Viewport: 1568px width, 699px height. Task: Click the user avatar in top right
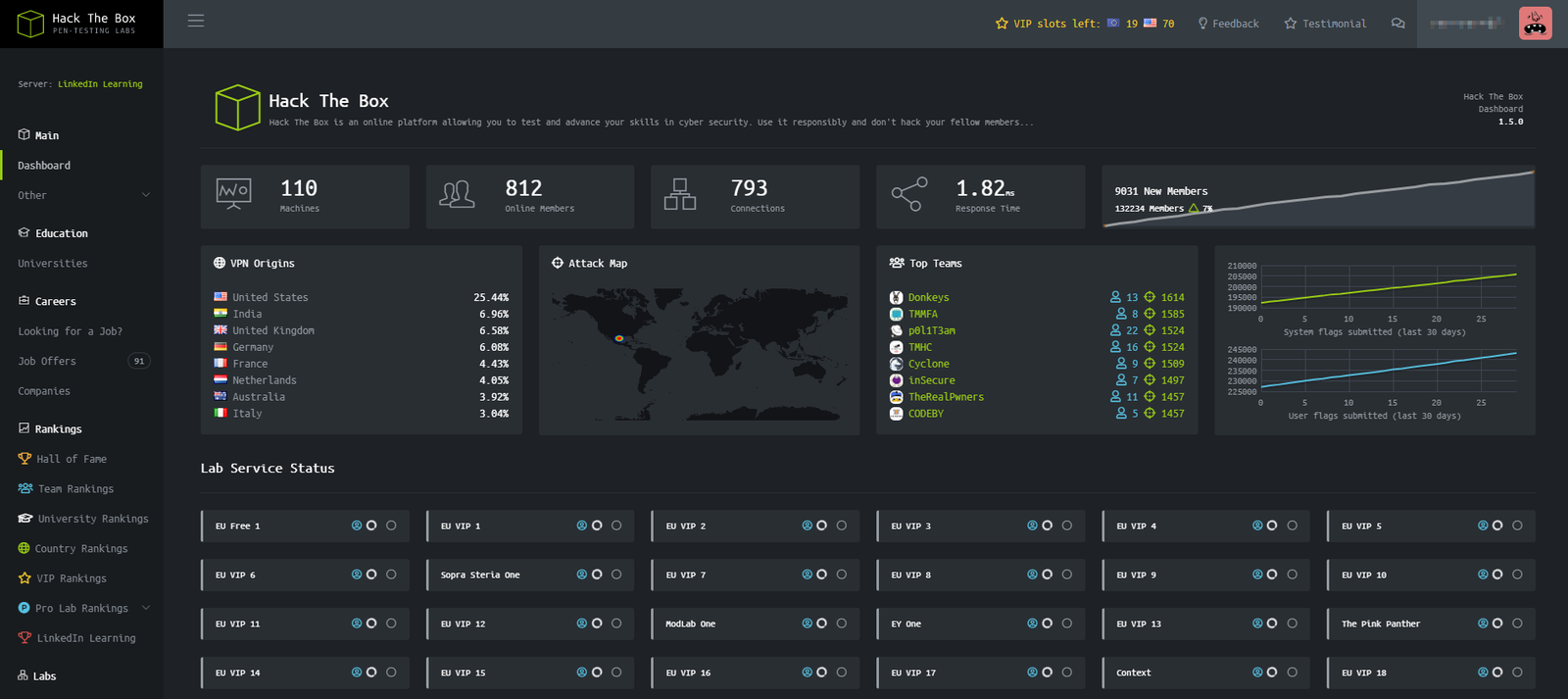(1535, 24)
